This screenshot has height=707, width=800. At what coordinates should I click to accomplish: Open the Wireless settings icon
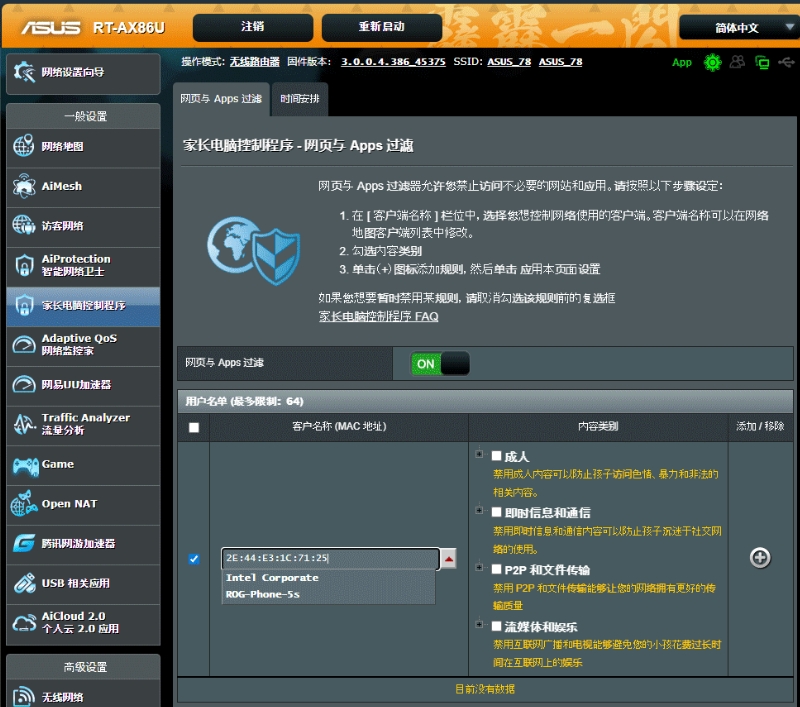coord(23,697)
